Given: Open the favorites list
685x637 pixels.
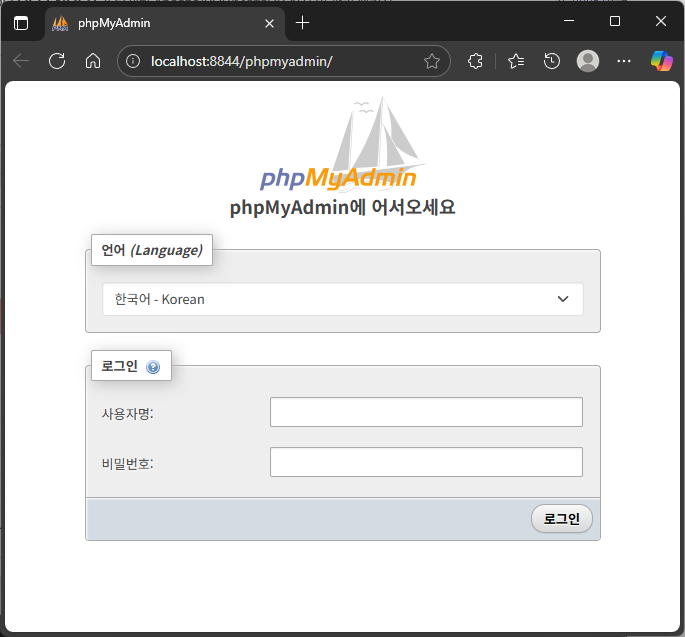Looking at the screenshot, I should click(x=516, y=61).
